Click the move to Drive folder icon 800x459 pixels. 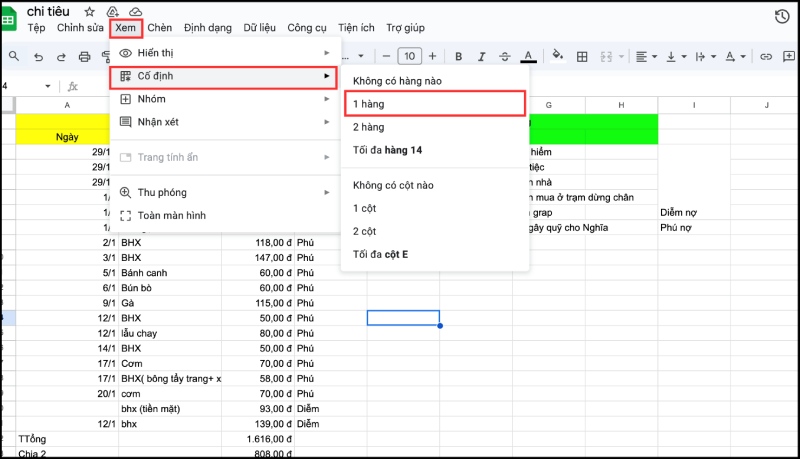click(112, 12)
